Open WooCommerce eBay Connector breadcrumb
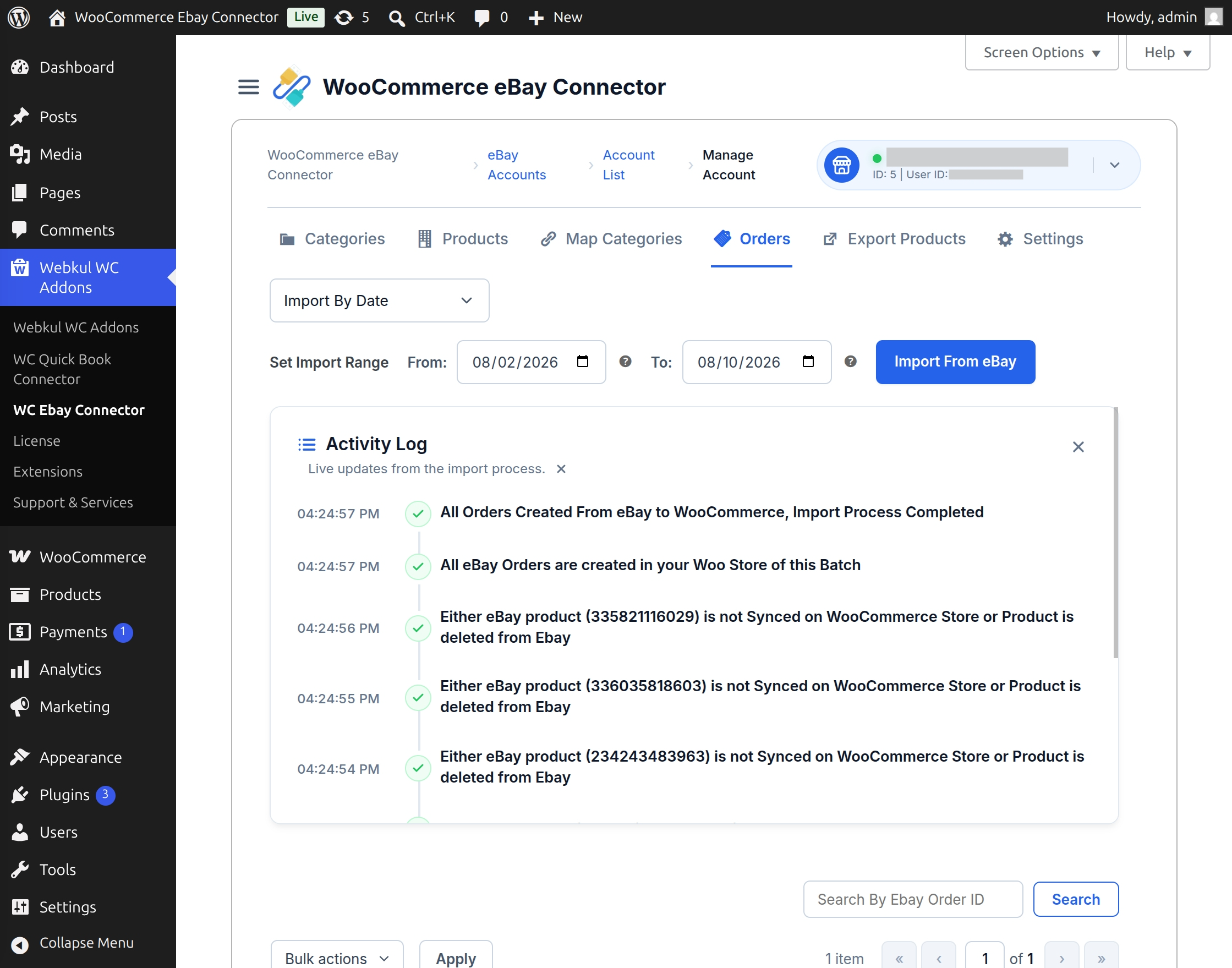 click(333, 165)
